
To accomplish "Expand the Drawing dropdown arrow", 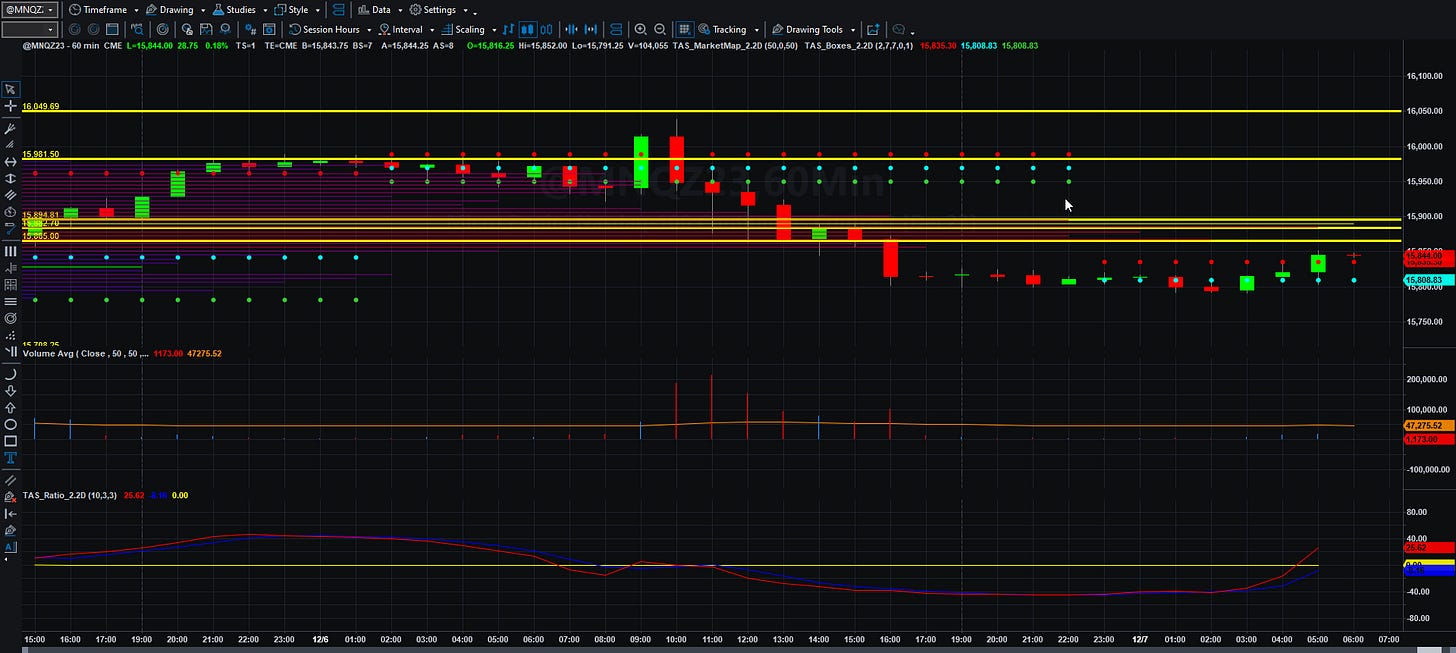I will click(x=202, y=10).
